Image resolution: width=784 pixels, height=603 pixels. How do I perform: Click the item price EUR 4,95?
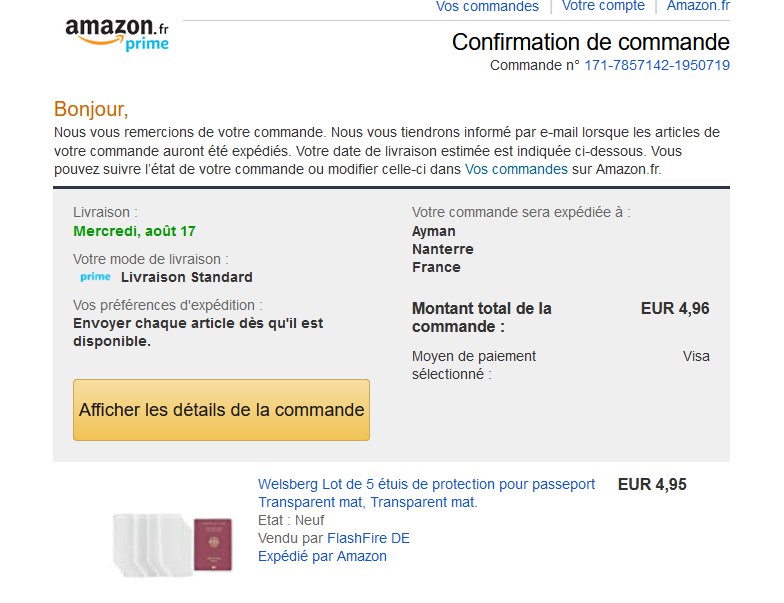coord(652,485)
